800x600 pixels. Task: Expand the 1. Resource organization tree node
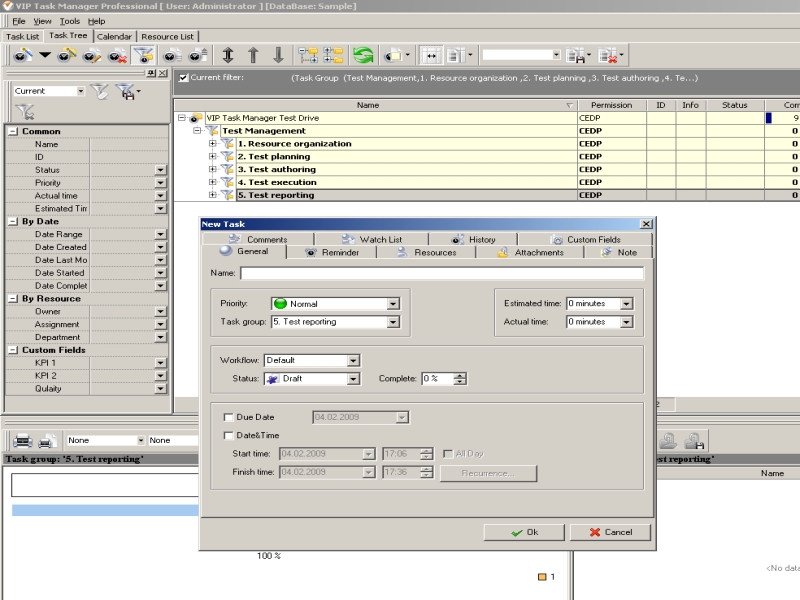[x=213, y=143]
